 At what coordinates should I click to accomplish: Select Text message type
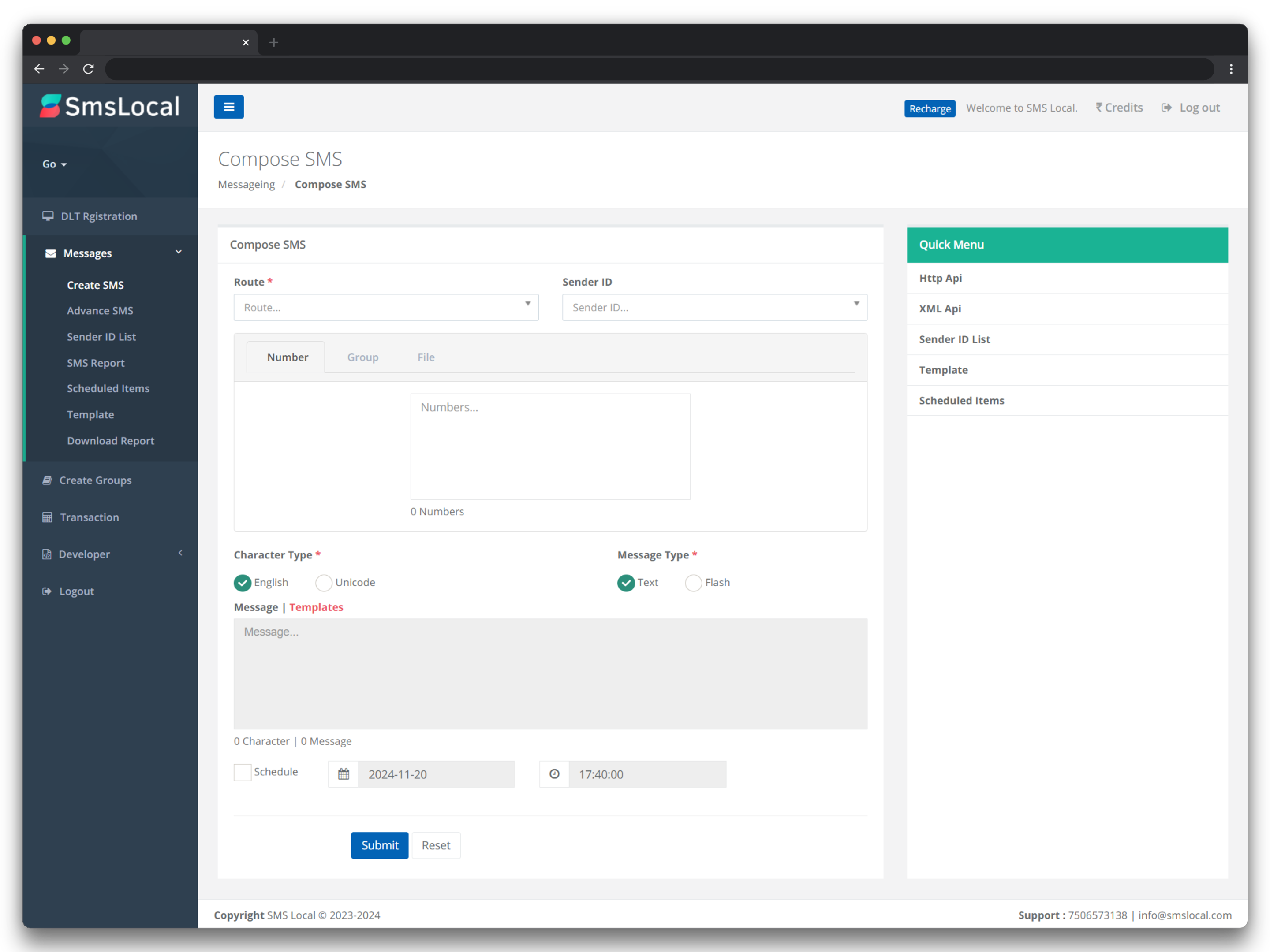point(626,583)
